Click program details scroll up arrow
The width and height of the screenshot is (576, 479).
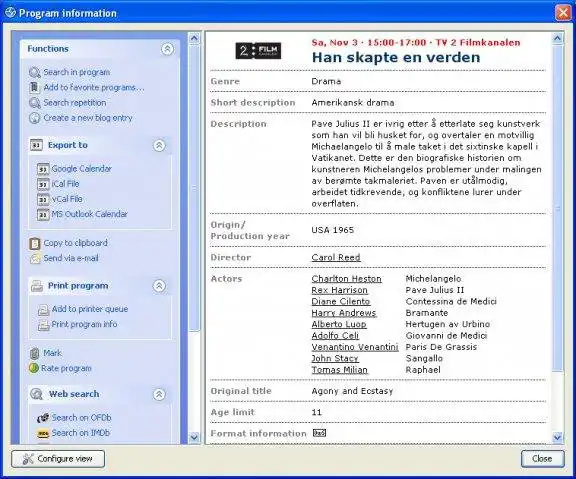click(x=557, y=38)
